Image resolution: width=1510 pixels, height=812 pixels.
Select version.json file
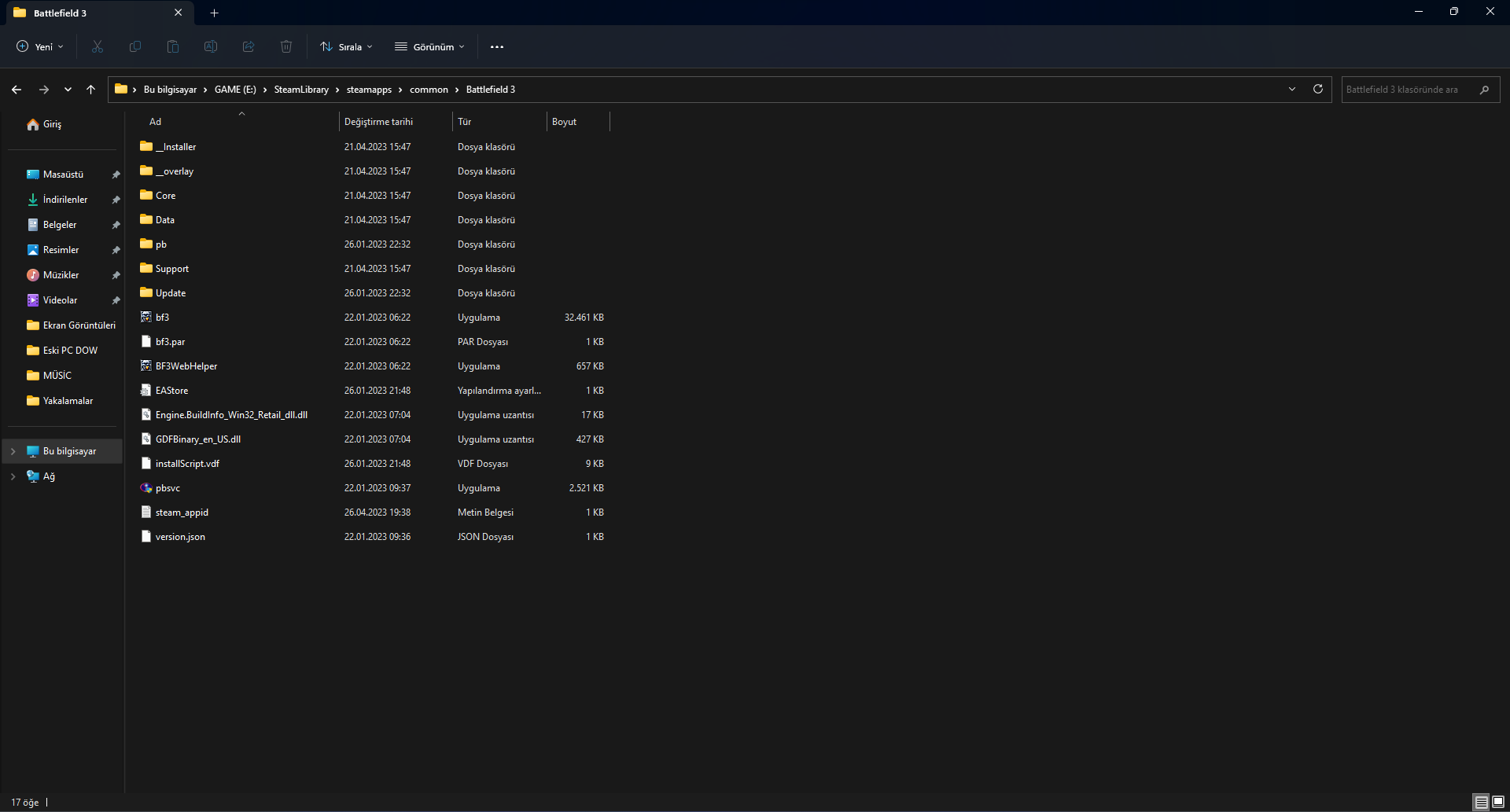coord(372,537)
